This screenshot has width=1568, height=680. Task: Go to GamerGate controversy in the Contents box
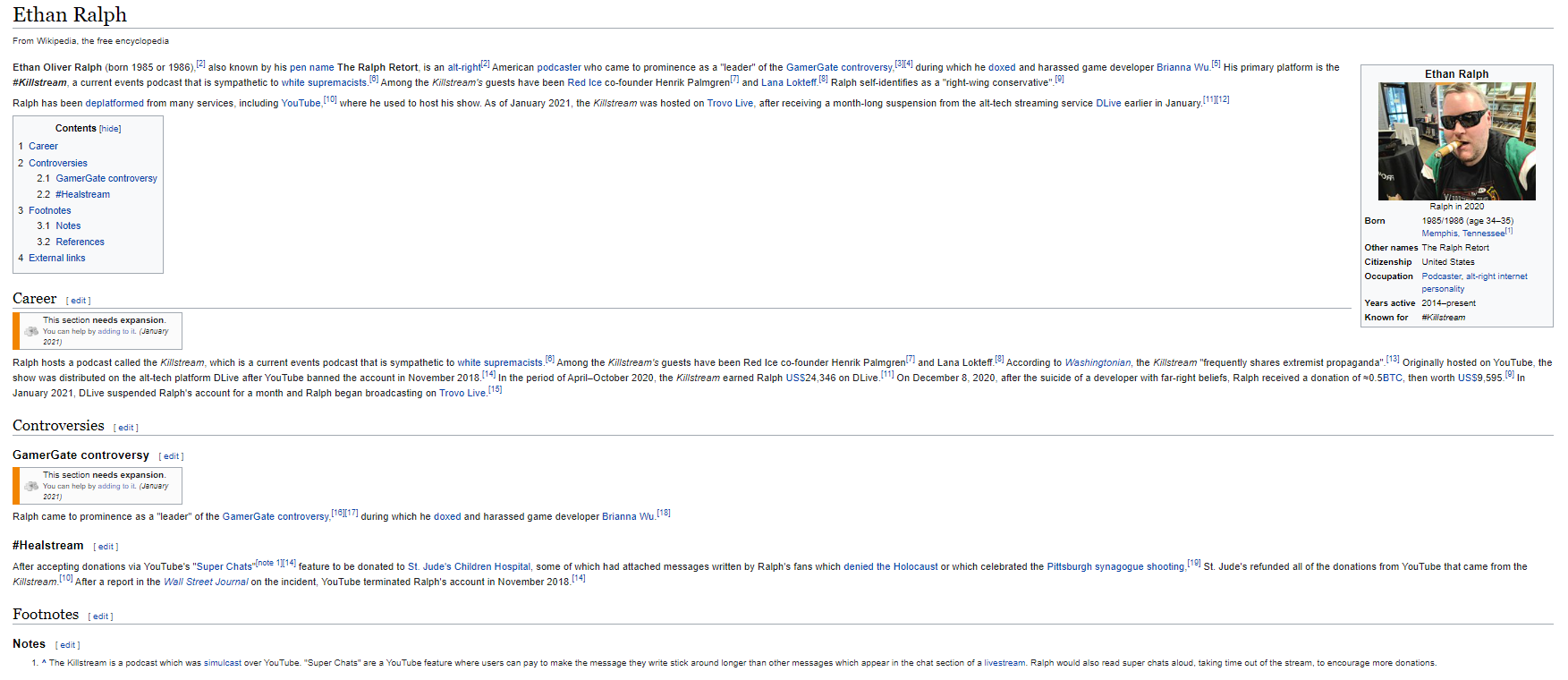click(x=106, y=178)
